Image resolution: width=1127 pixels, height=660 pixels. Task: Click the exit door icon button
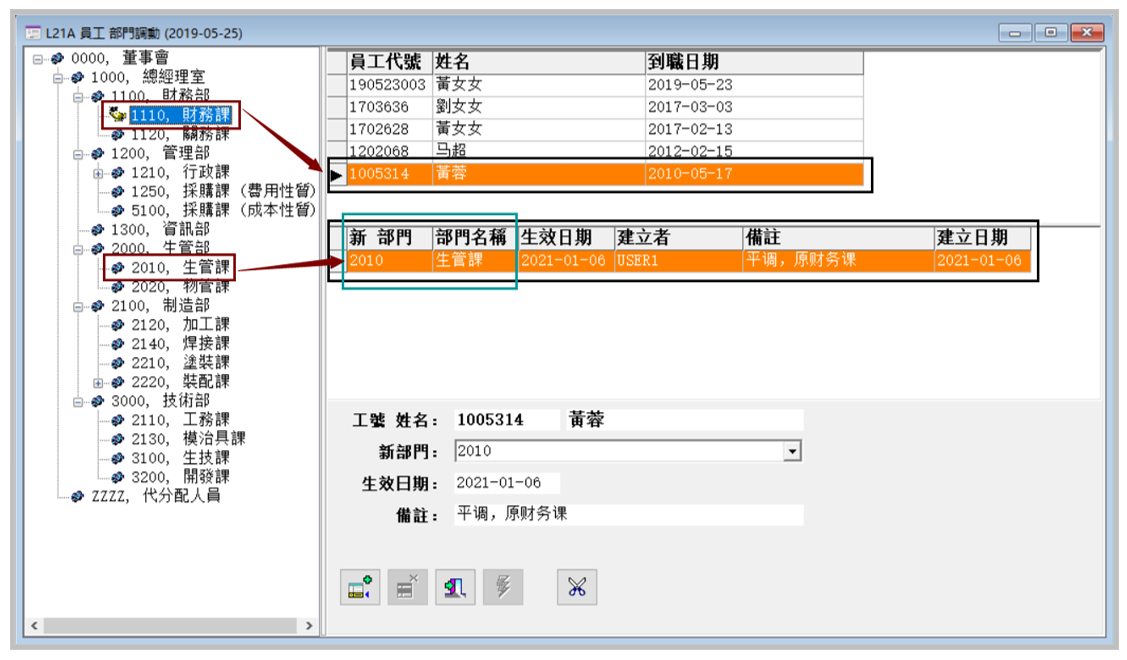[x=453, y=588]
